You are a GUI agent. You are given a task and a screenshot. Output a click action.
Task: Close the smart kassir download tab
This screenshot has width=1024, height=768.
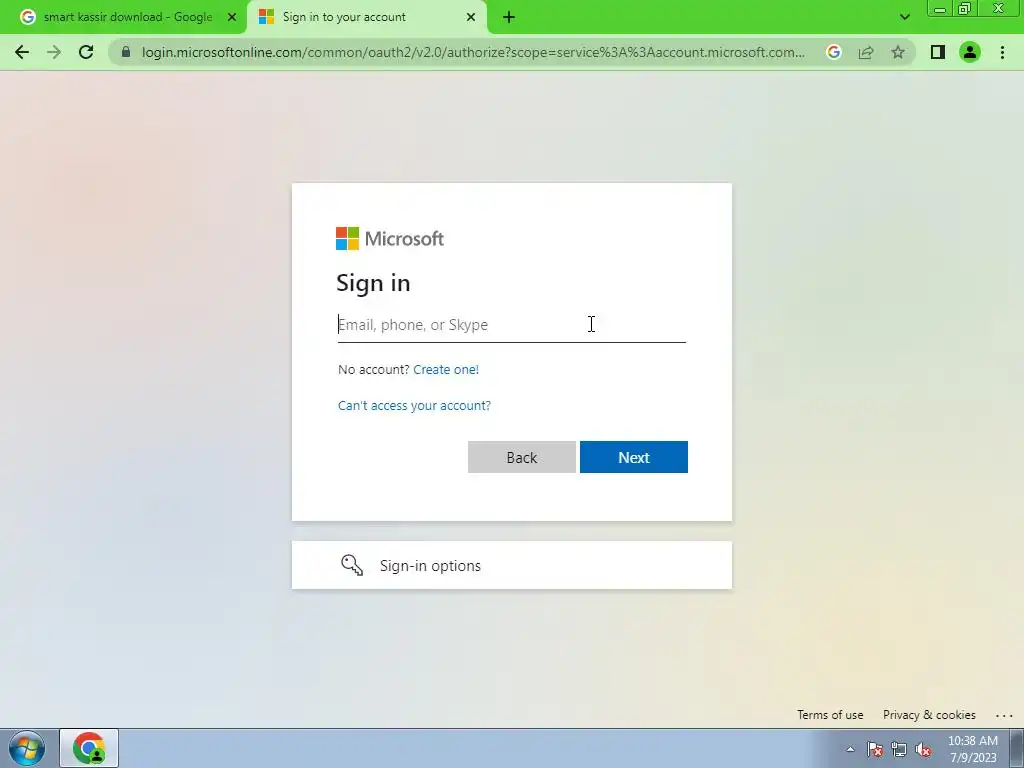click(x=232, y=17)
